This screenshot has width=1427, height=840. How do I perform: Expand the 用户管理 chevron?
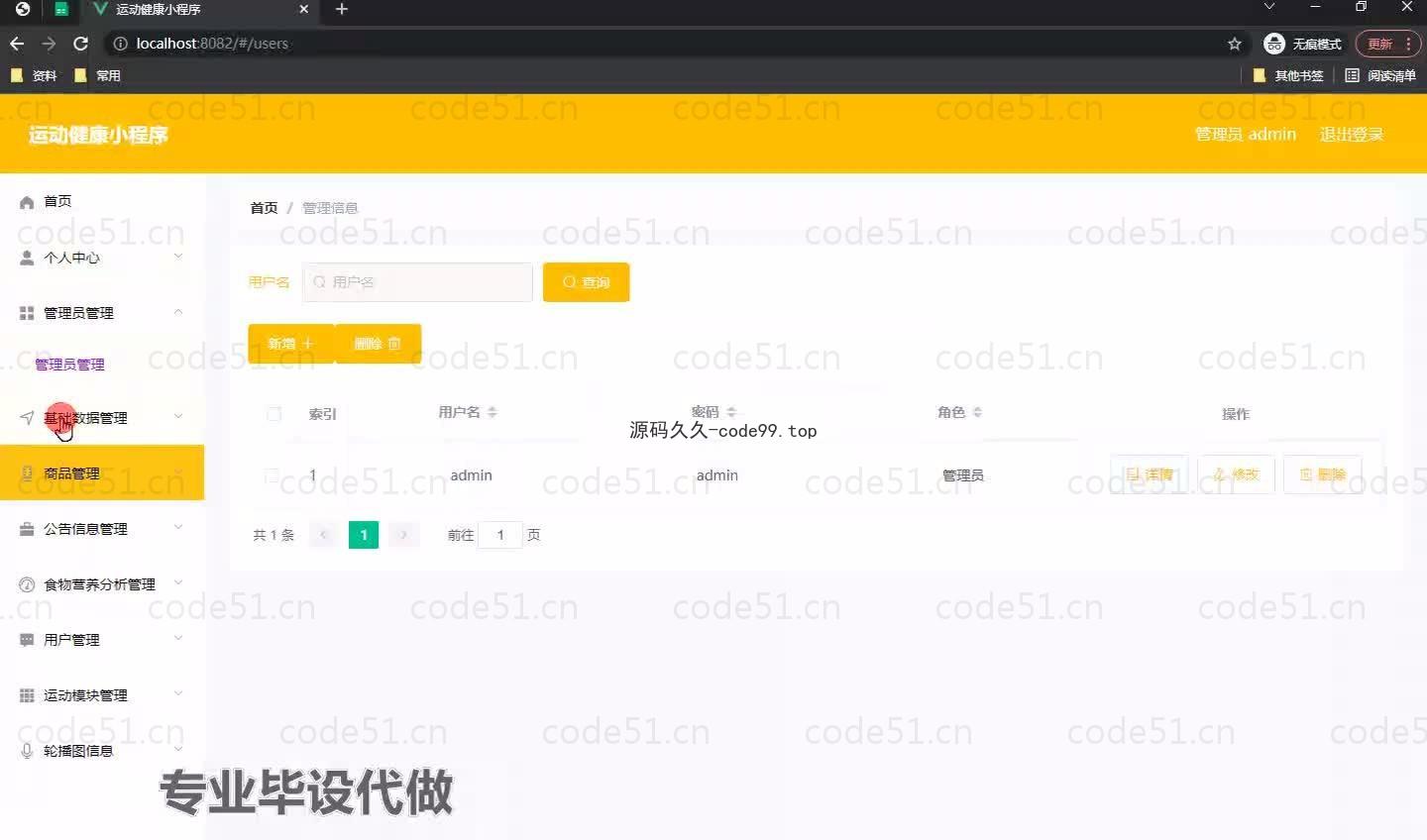click(x=178, y=639)
